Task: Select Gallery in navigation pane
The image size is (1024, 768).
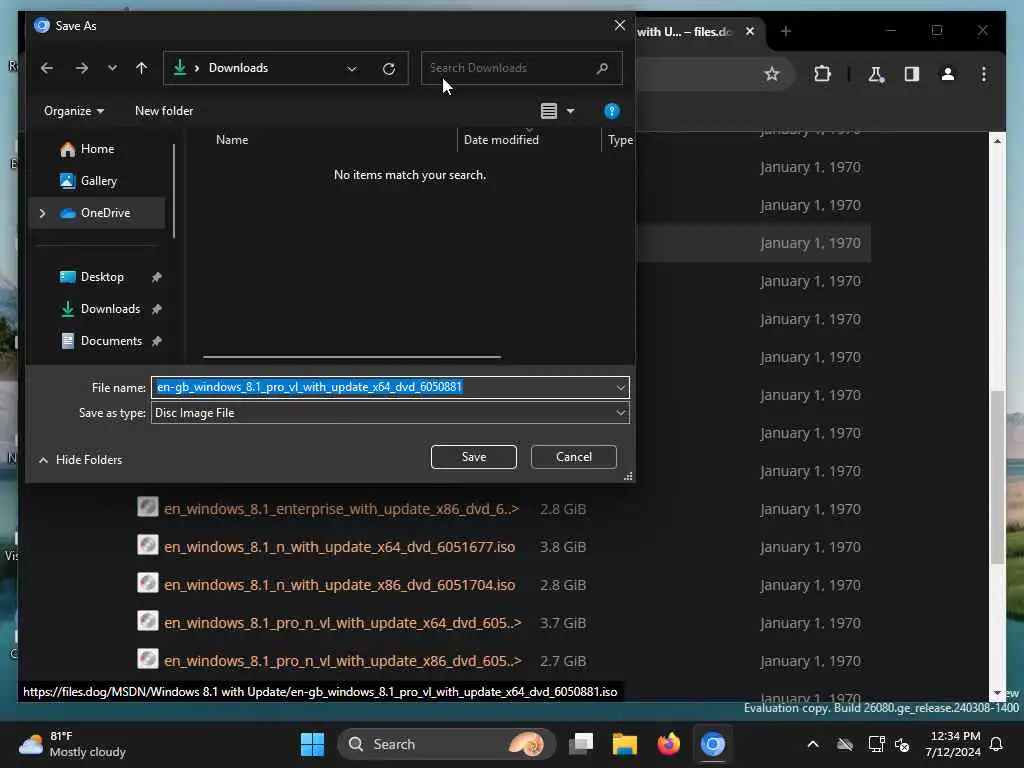Action: [x=98, y=181]
